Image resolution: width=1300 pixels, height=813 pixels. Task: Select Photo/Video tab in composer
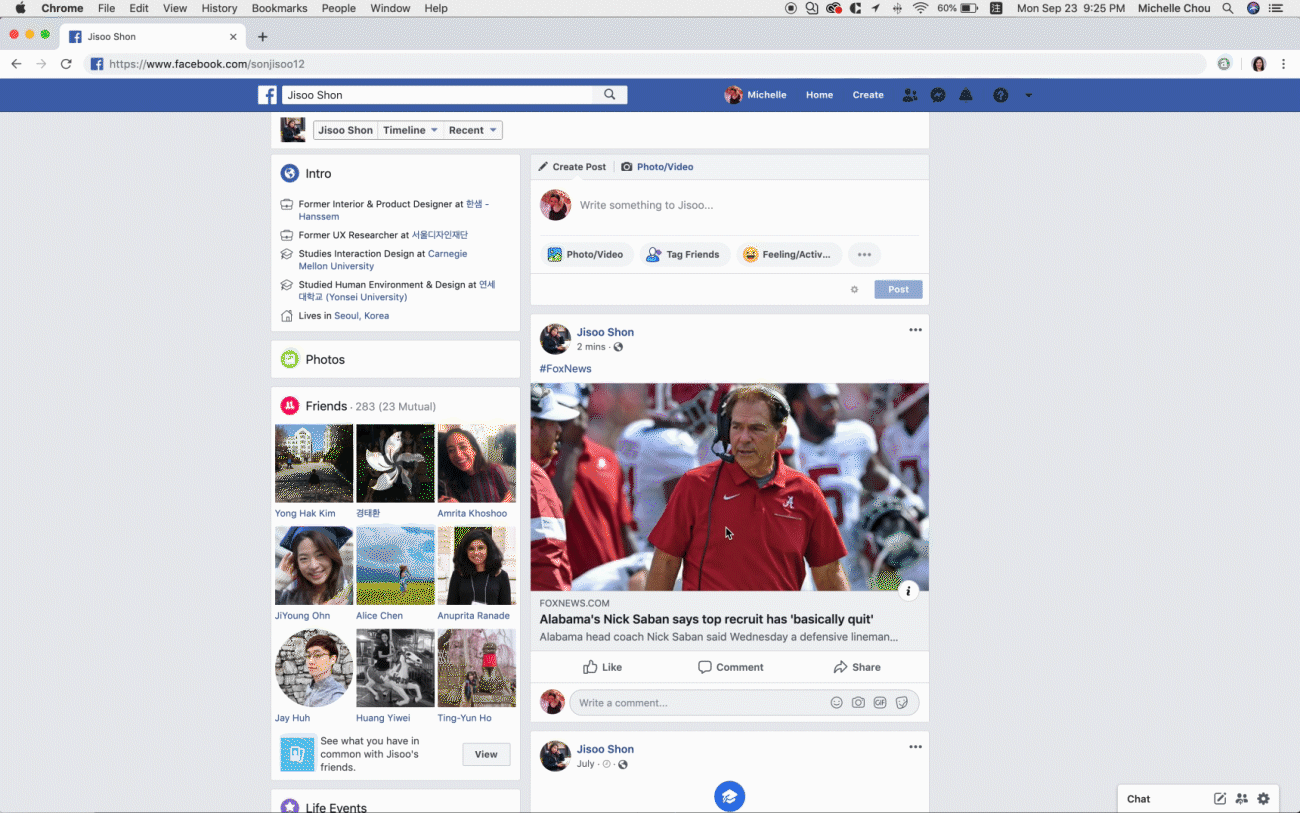[x=657, y=167]
